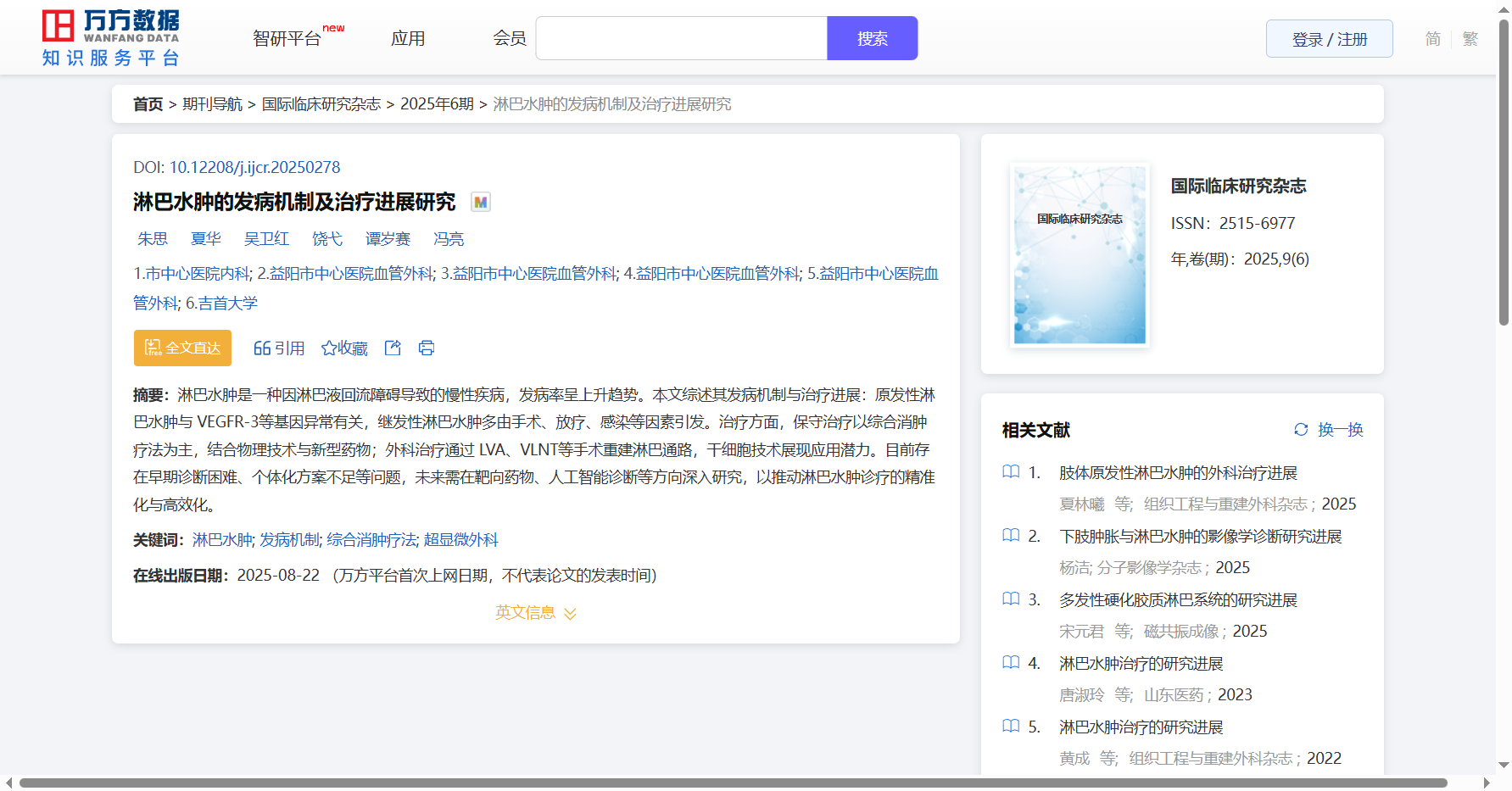
Task: Click the share icon beside 收藏
Action: [x=393, y=348]
